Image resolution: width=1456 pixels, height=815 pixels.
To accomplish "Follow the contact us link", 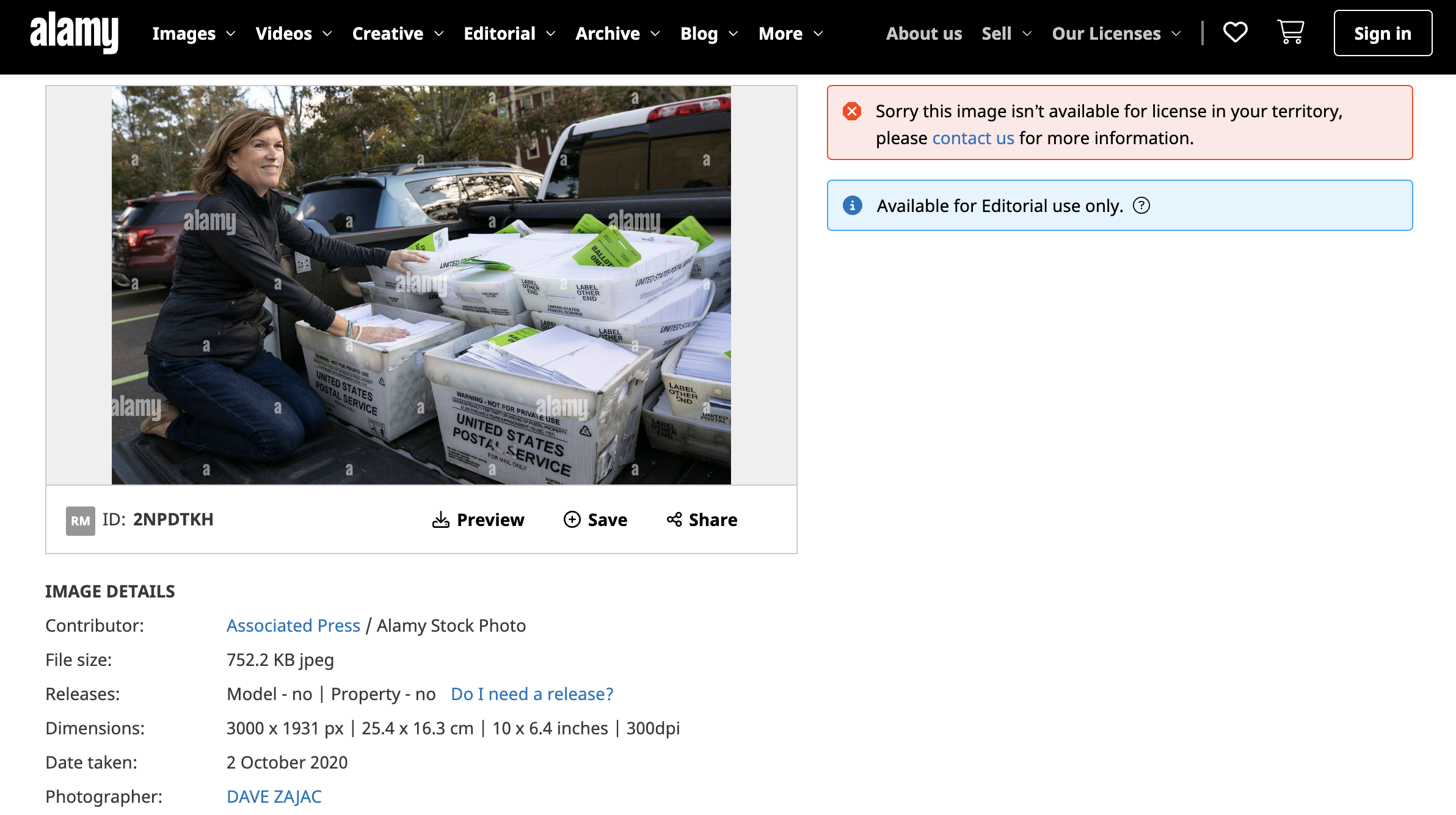I will (x=973, y=138).
